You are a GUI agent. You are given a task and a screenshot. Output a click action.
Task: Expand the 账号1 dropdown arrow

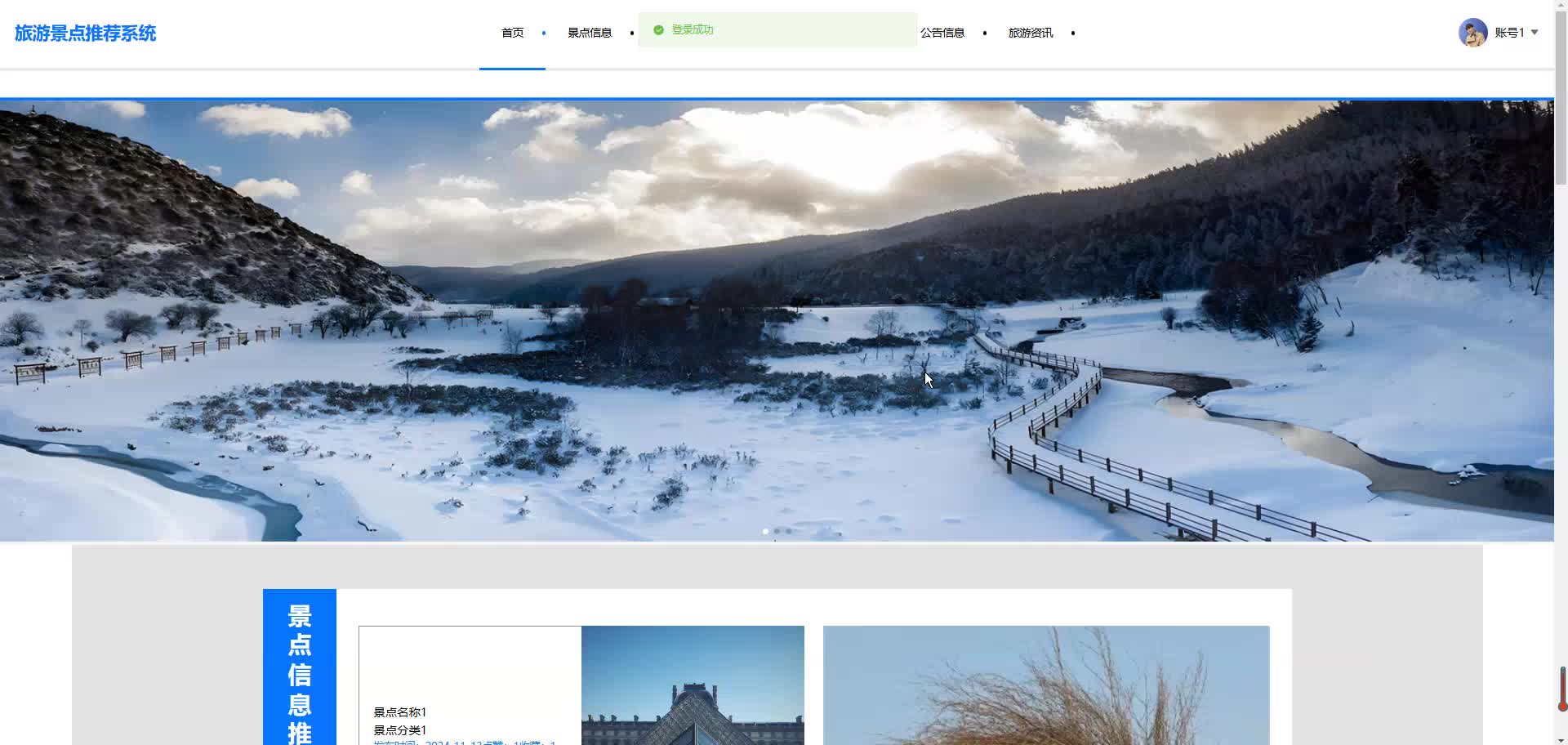pos(1535,33)
